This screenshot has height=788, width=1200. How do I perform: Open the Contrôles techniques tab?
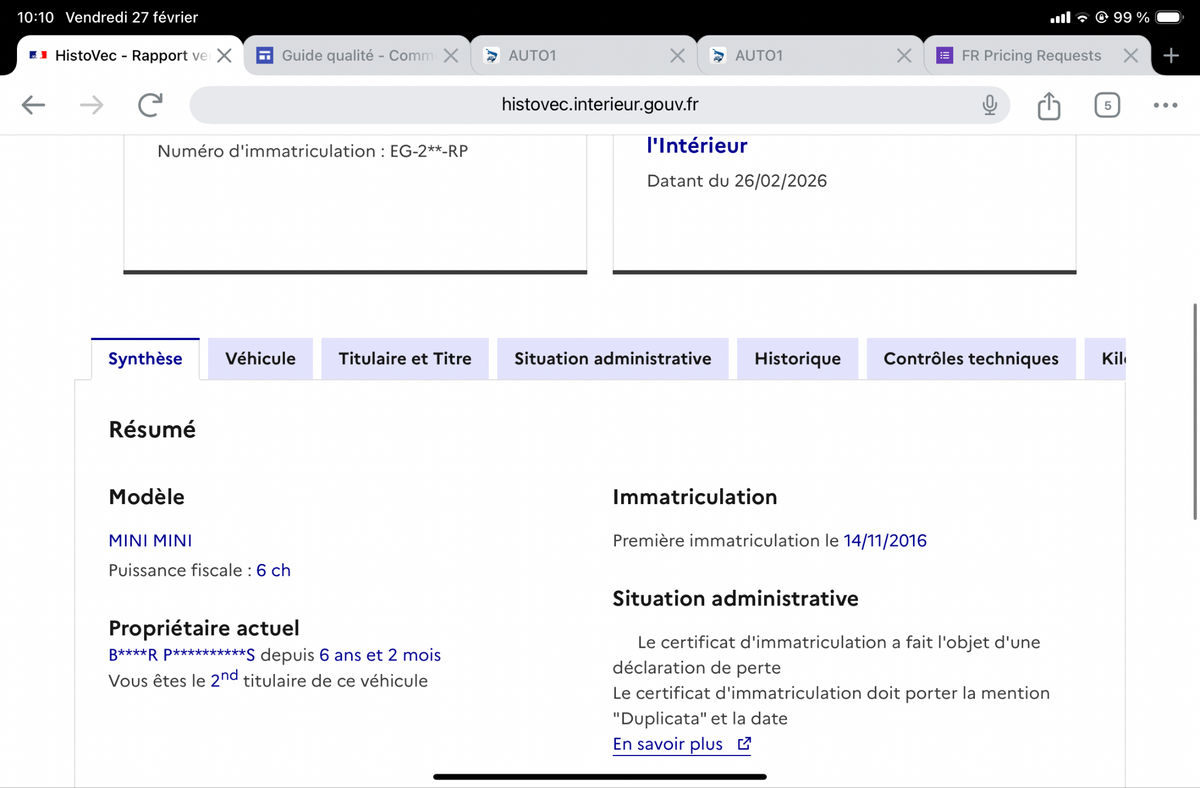coord(971,359)
